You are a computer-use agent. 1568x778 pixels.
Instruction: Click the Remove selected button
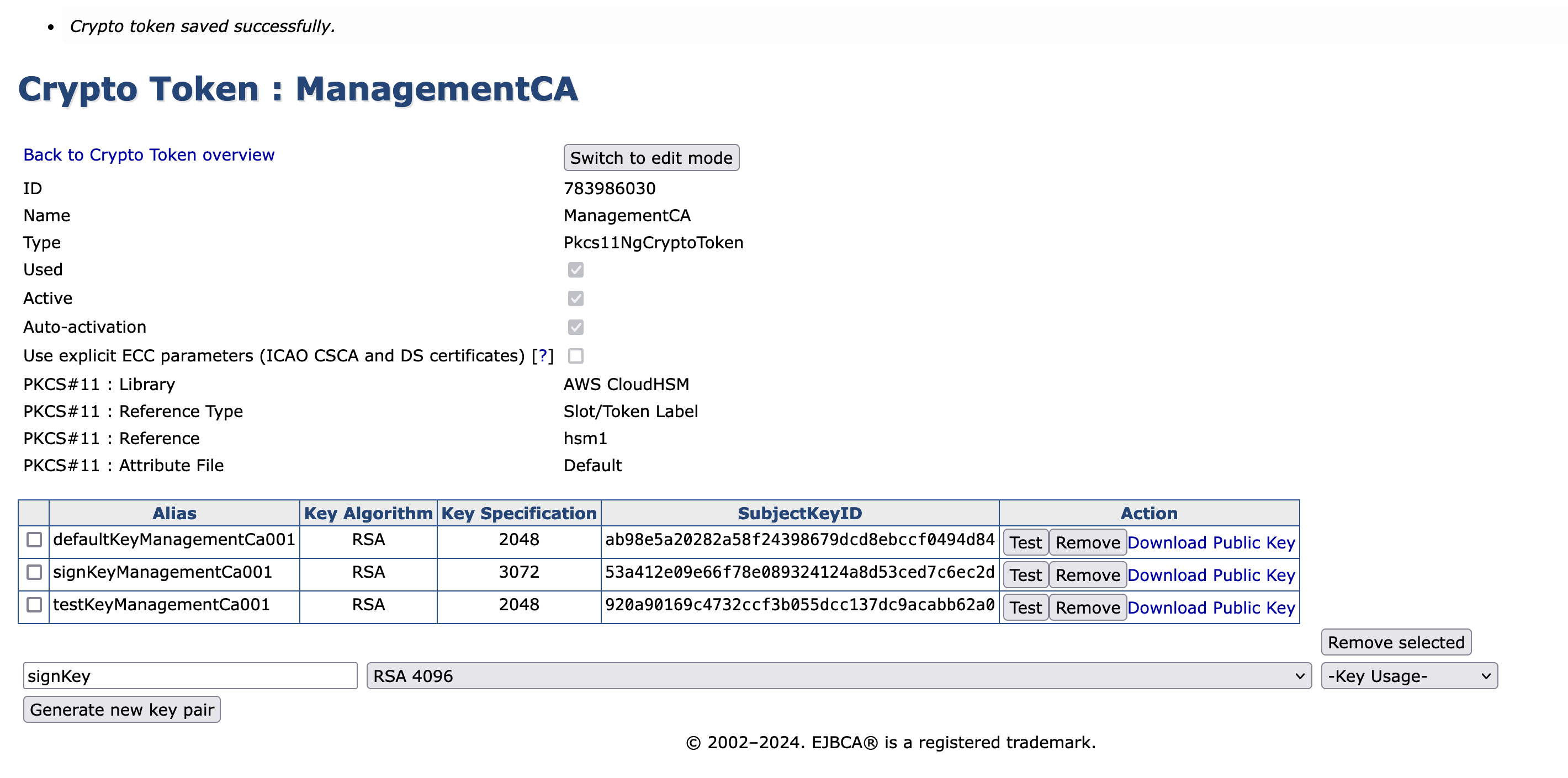[1395, 642]
